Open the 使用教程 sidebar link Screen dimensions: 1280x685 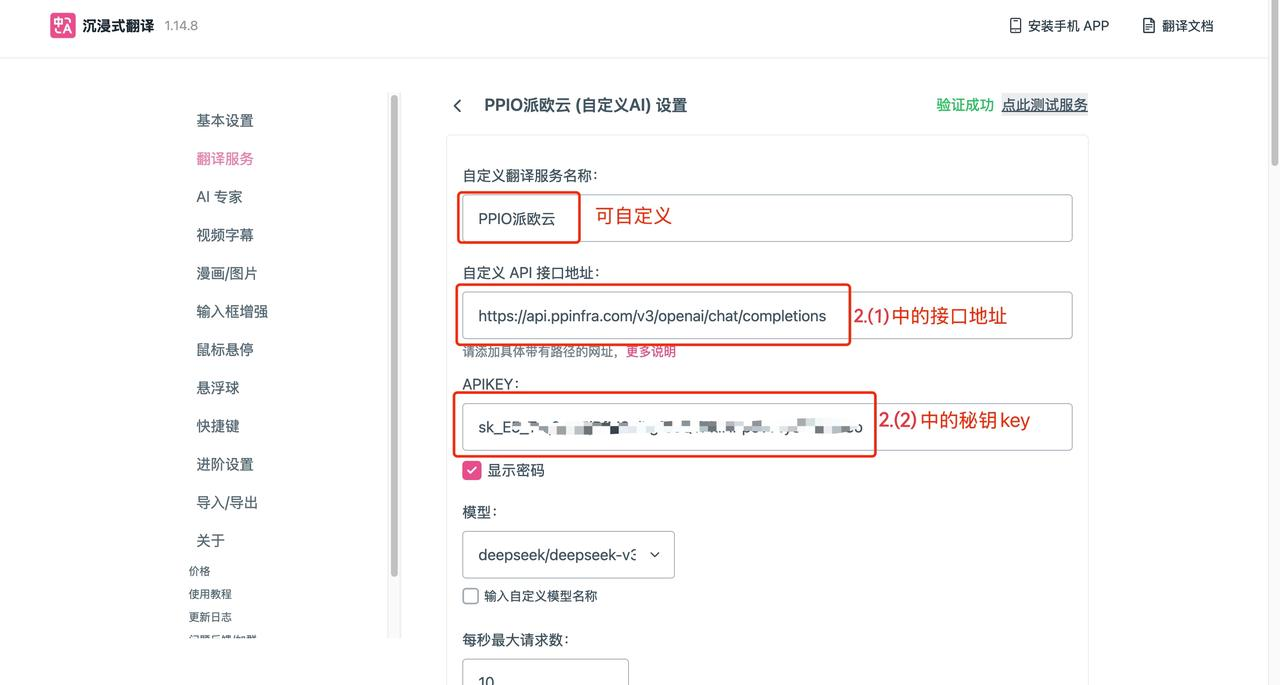[210, 594]
